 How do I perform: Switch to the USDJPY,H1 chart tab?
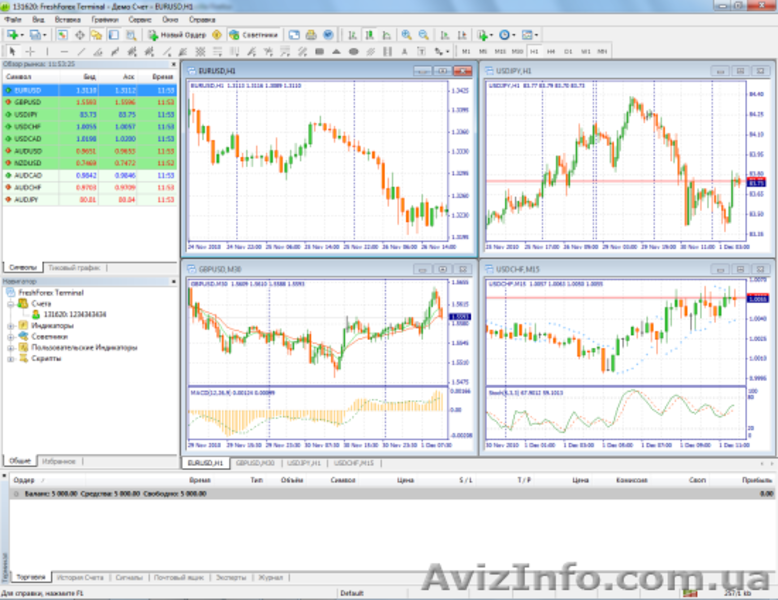point(304,463)
